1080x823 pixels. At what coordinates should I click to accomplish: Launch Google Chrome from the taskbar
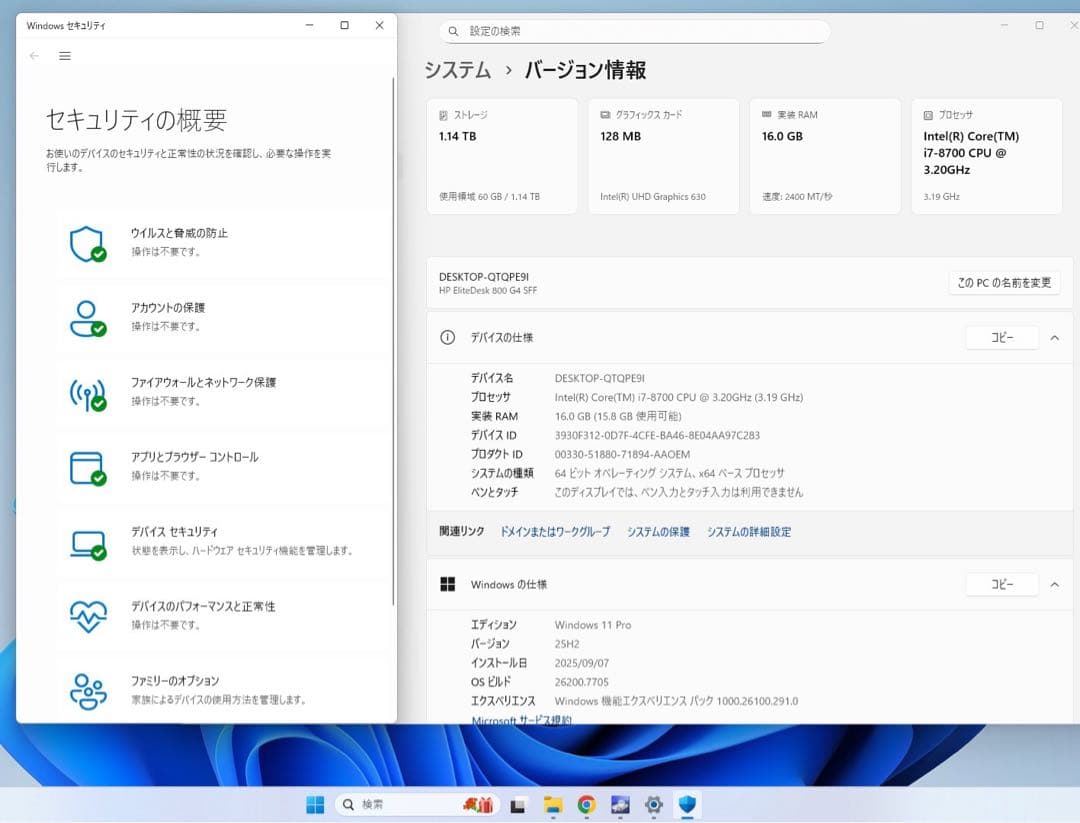(x=586, y=805)
